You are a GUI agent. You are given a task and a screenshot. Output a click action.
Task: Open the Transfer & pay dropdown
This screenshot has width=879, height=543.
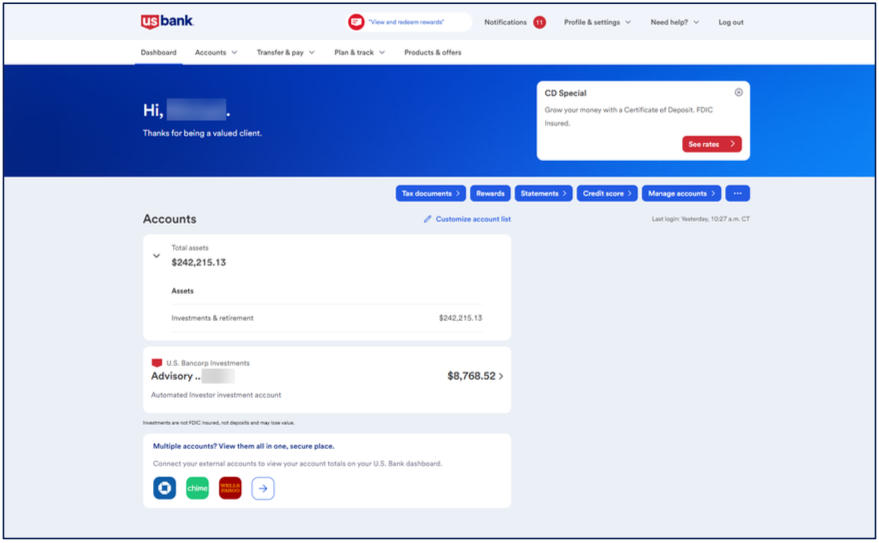(285, 52)
